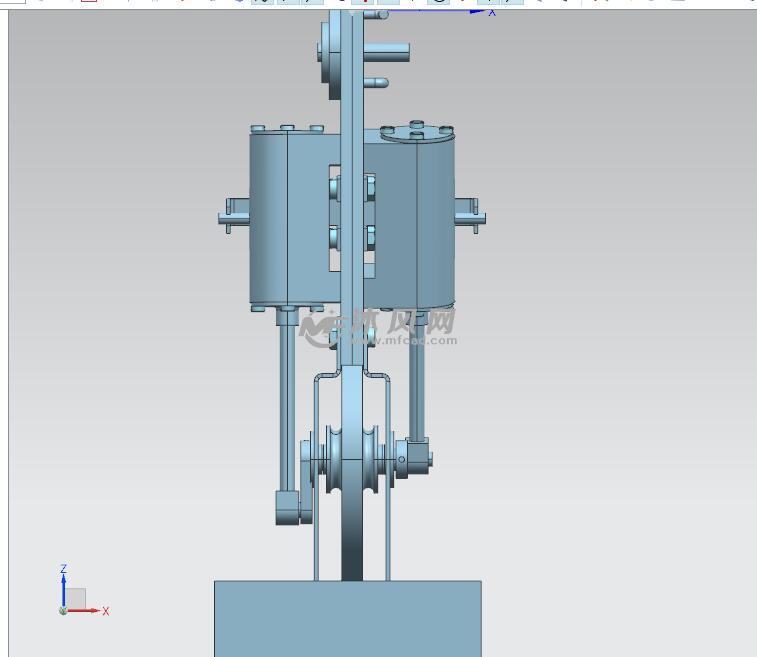The image size is (757, 657).
Task: Pick the bolted top cover of the right cylinder
Action: click(417, 133)
